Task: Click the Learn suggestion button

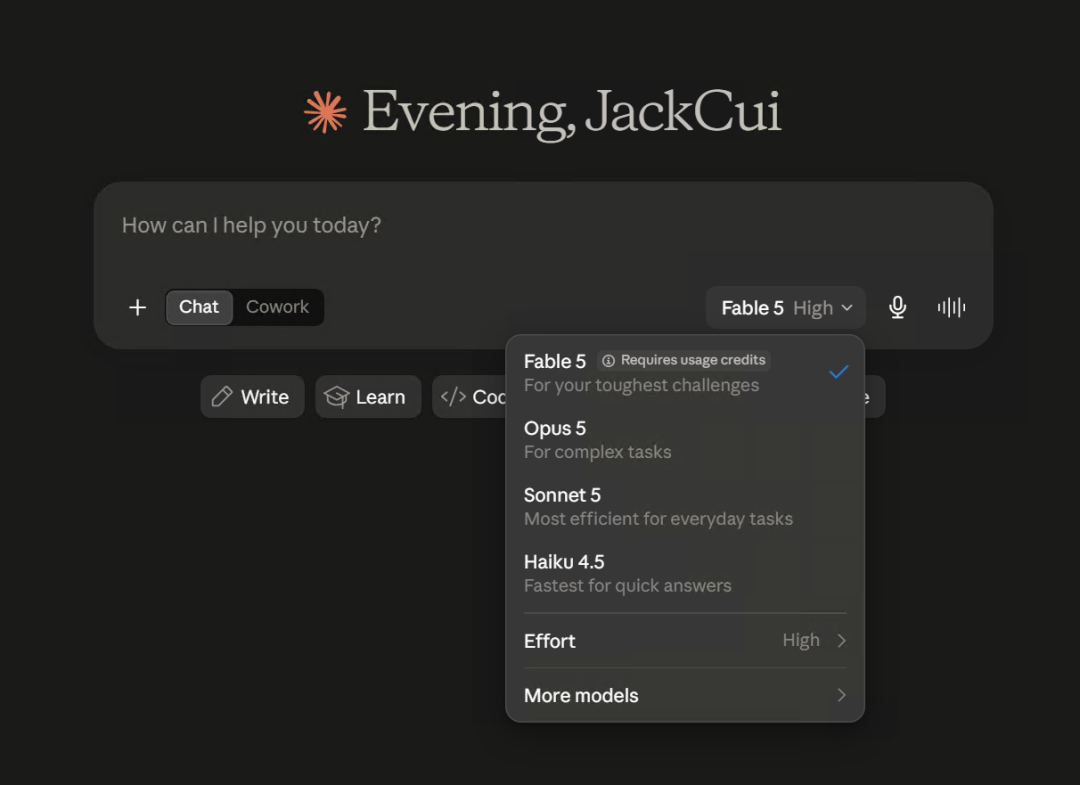Action: [x=368, y=397]
